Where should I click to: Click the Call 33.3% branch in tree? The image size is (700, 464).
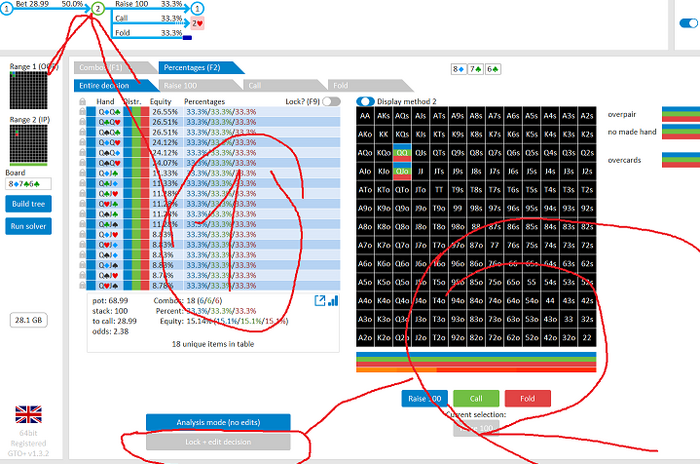[148, 18]
